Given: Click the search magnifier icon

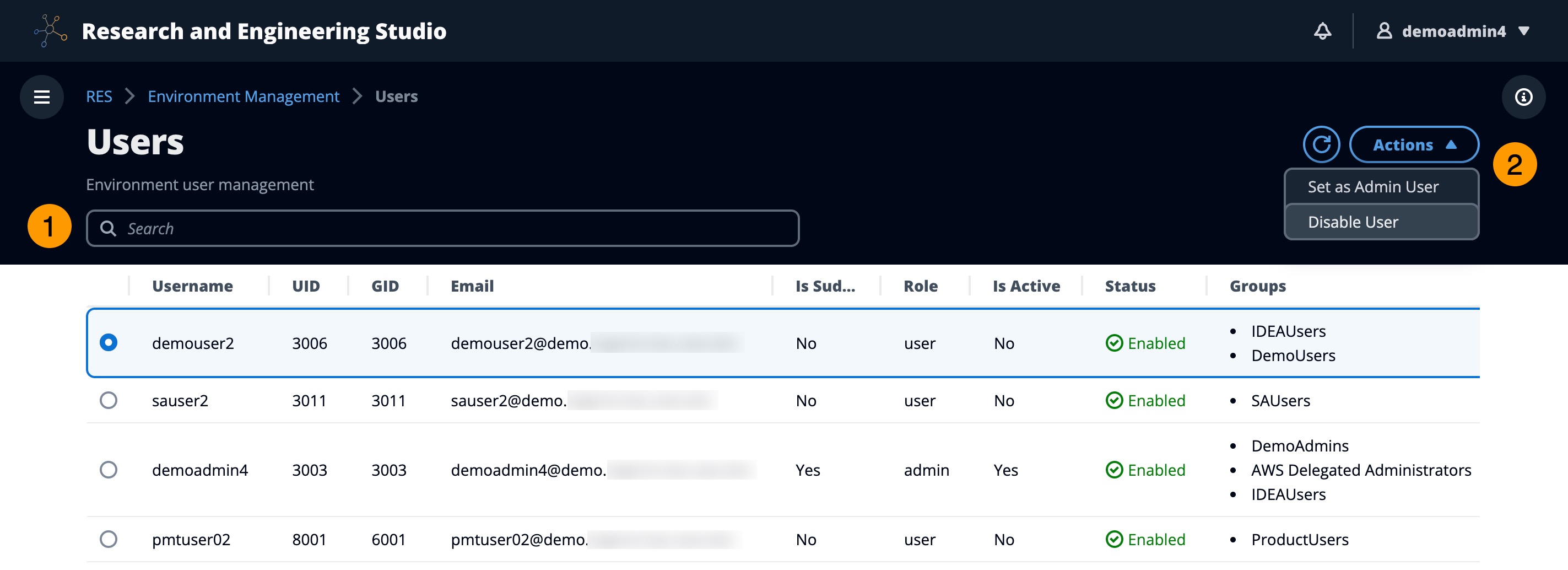Looking at the screenshot, I should click(109, 228).
